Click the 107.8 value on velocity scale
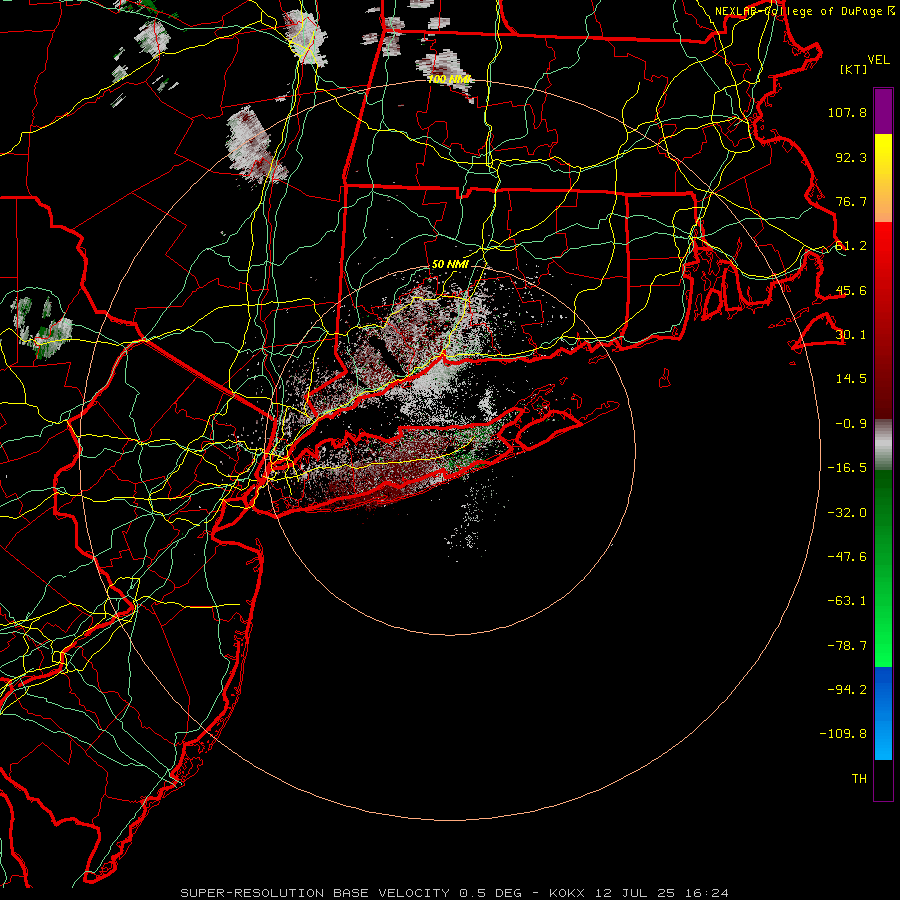 click(847, 112)
